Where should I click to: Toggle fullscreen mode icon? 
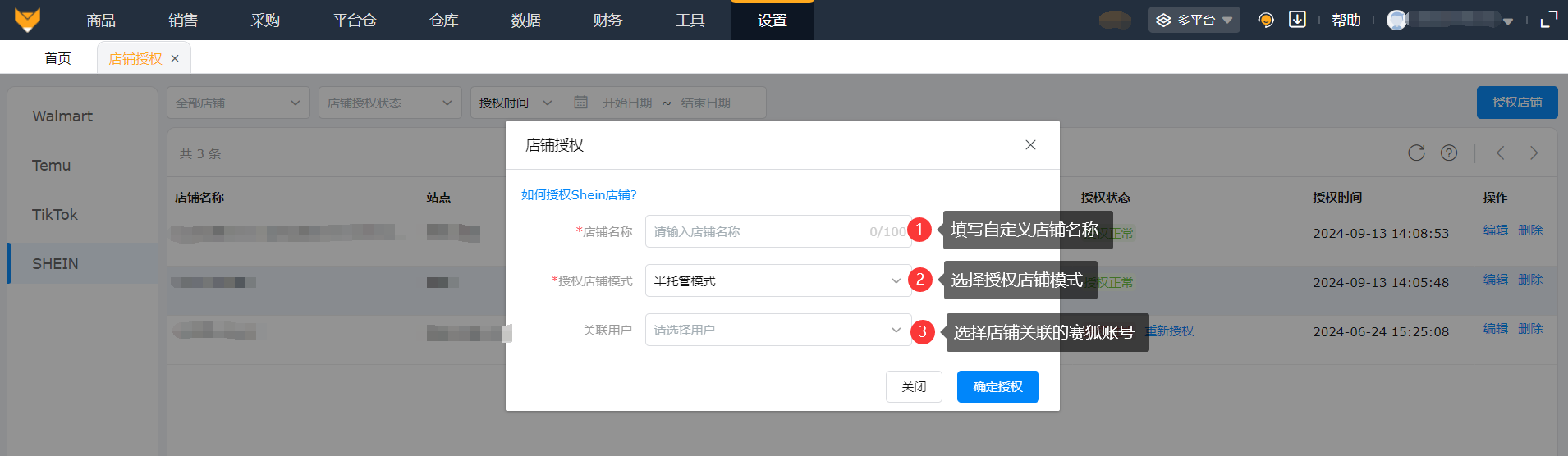[x=1548, y=20]
